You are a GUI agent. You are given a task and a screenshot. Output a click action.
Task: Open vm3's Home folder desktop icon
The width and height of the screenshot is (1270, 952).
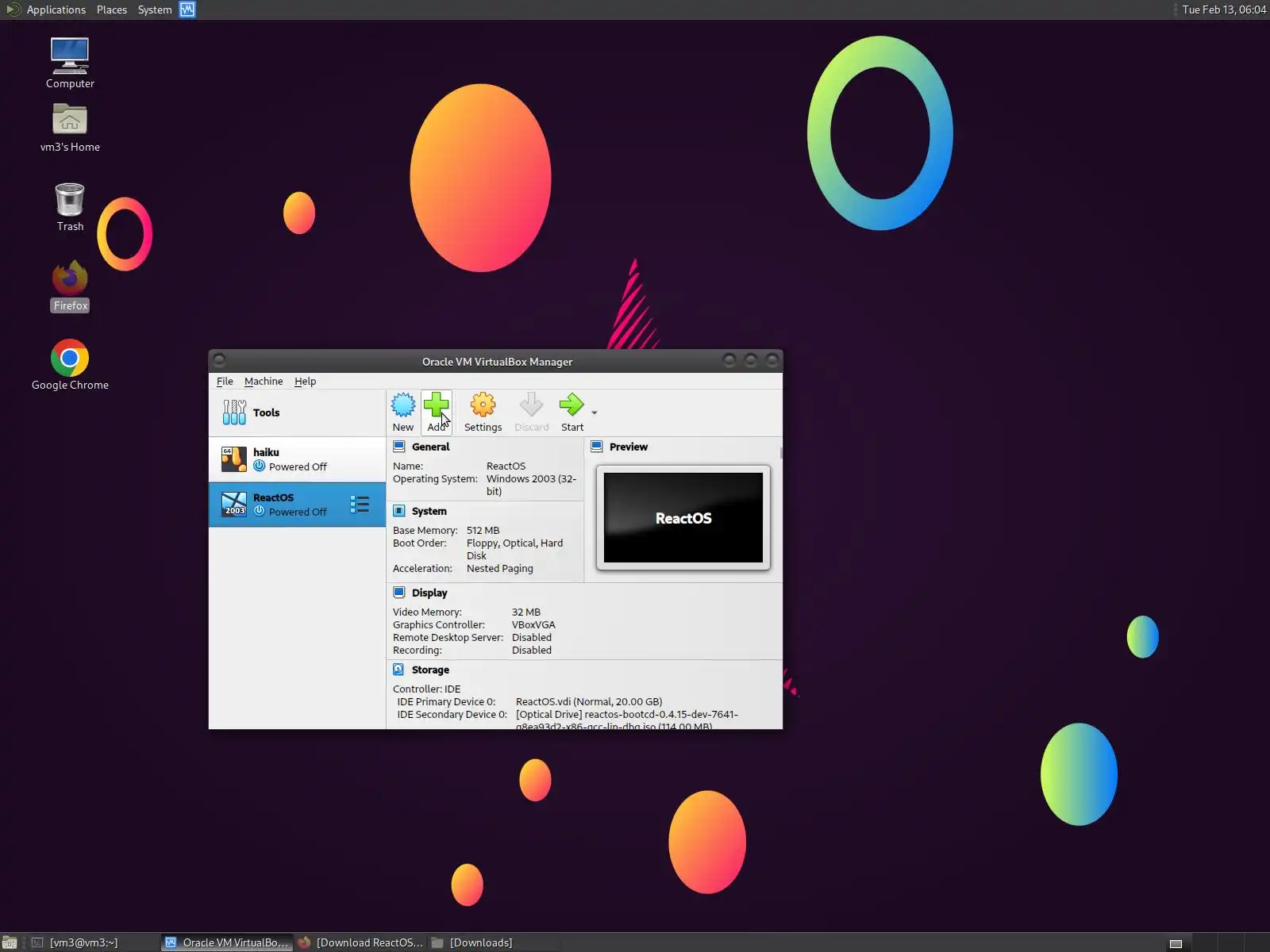pos(70,128)
